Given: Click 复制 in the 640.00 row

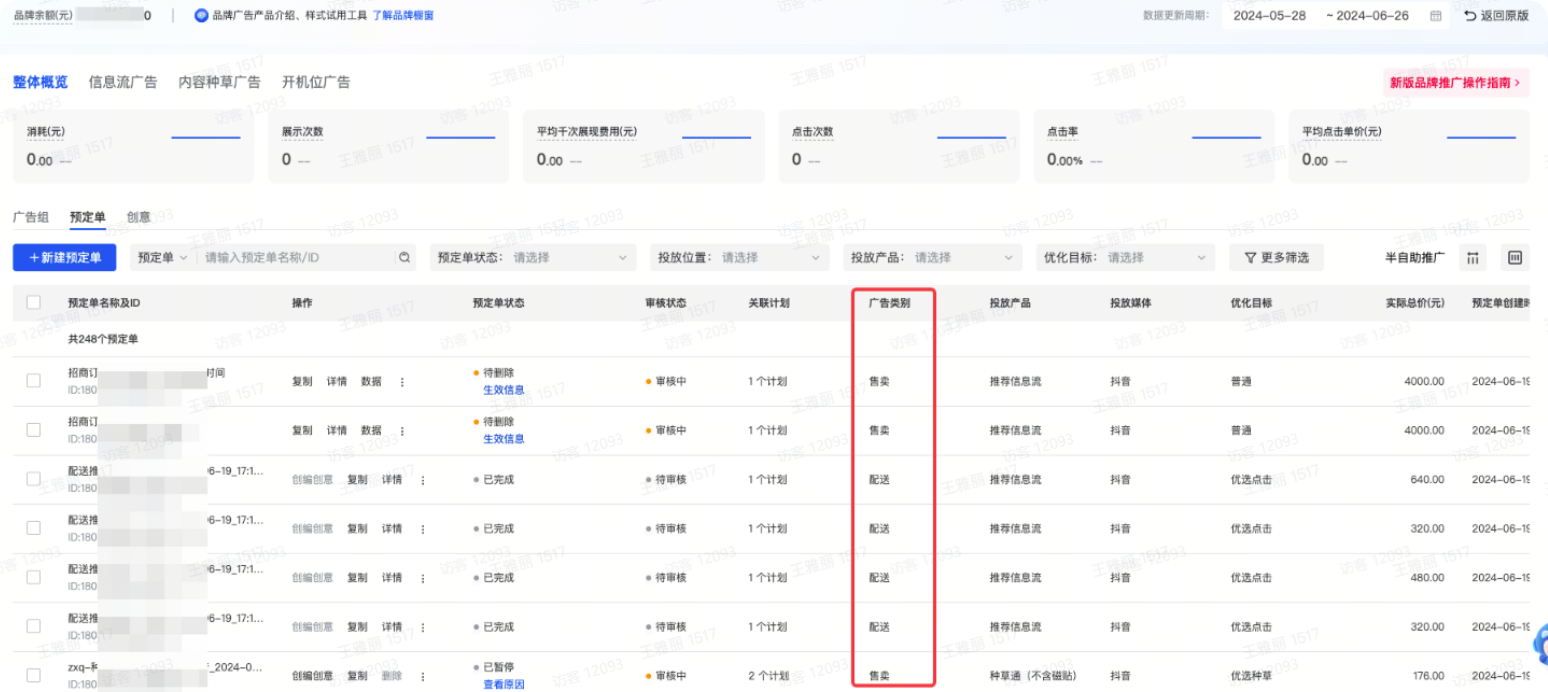Looking at the screenshot, I should (x=357, y=480).
